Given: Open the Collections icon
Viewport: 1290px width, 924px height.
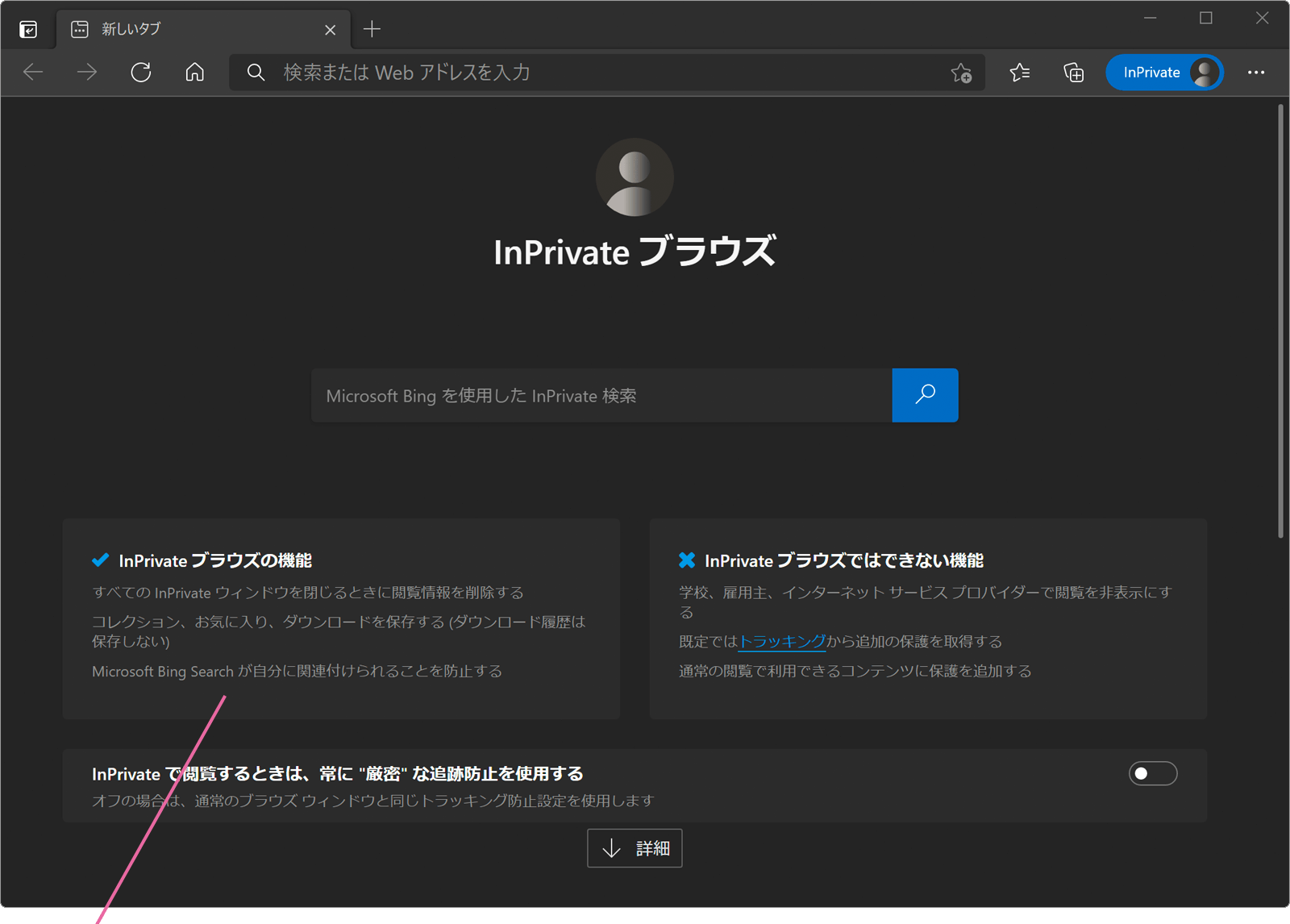Looking at the screenshot, I should point(1074,73).
